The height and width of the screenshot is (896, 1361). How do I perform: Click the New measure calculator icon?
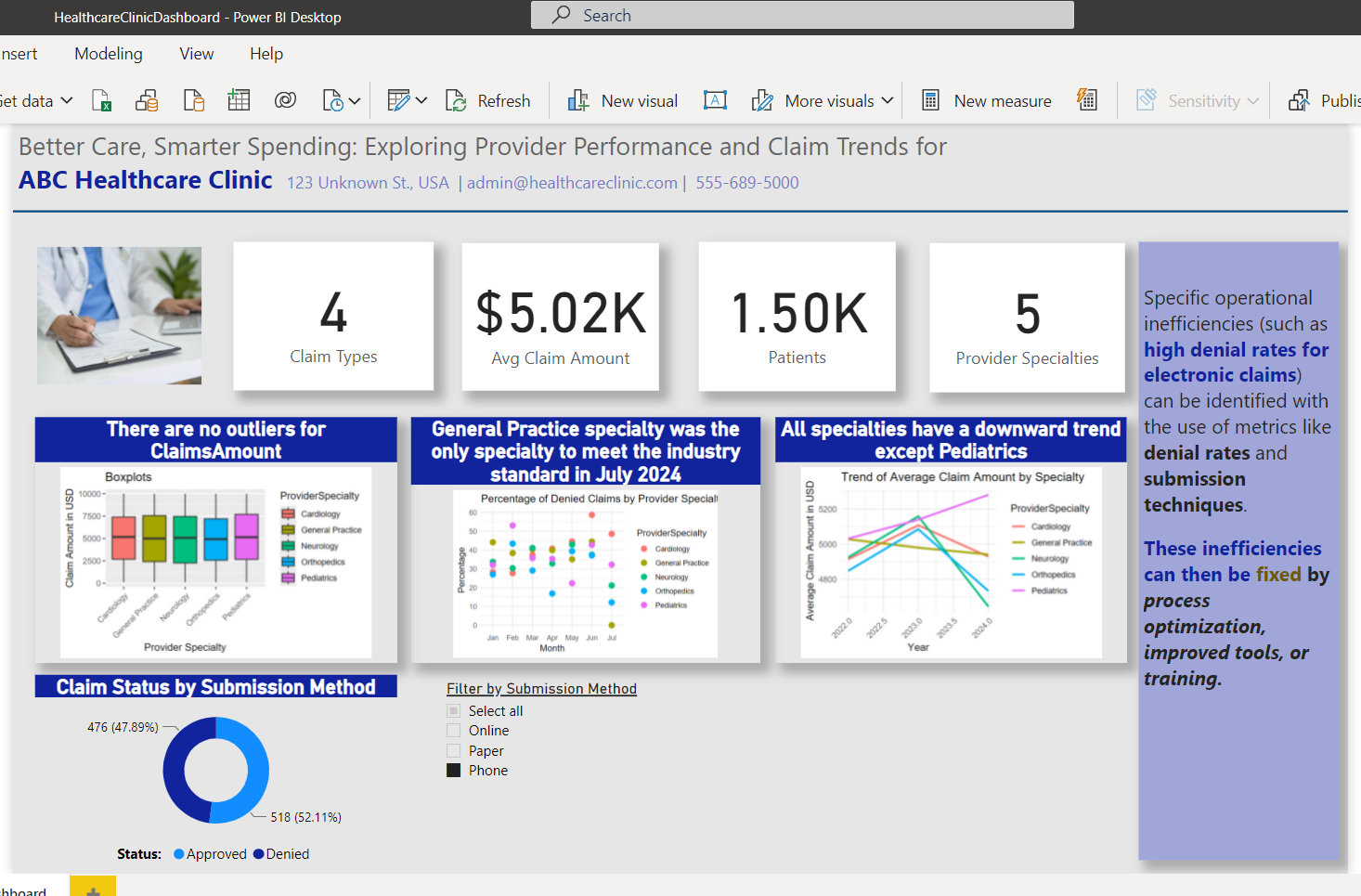coord(930,100)
